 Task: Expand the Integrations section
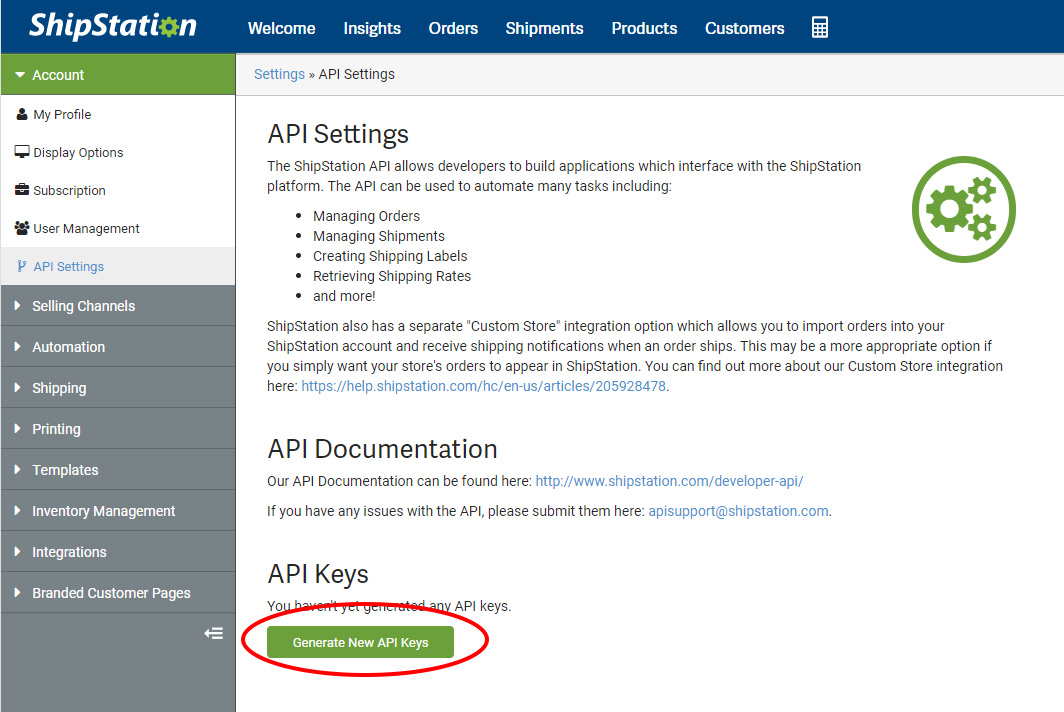coord(118,552)
